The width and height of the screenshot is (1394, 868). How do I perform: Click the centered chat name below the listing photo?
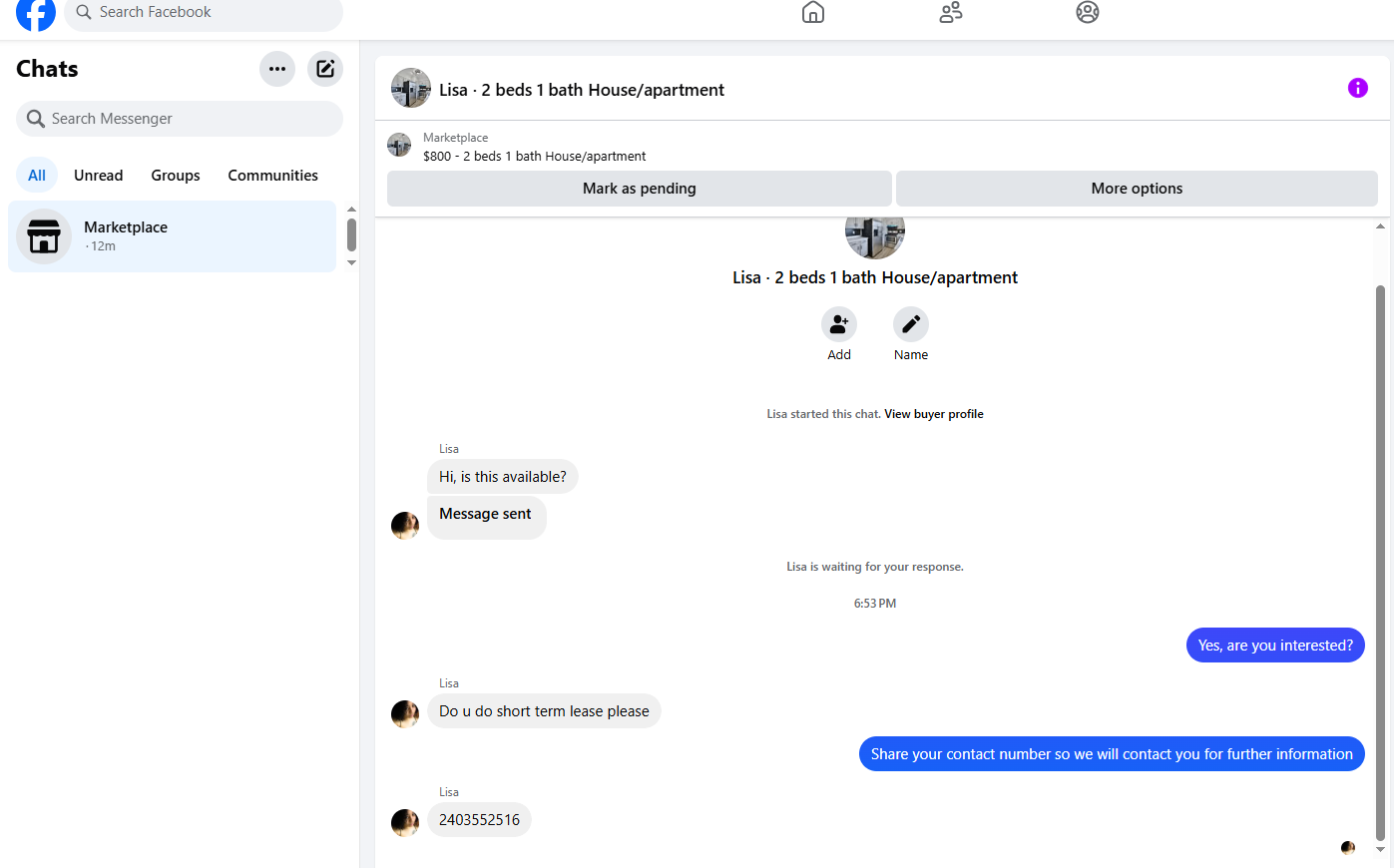pyautogui.click(x=875, y=277)
